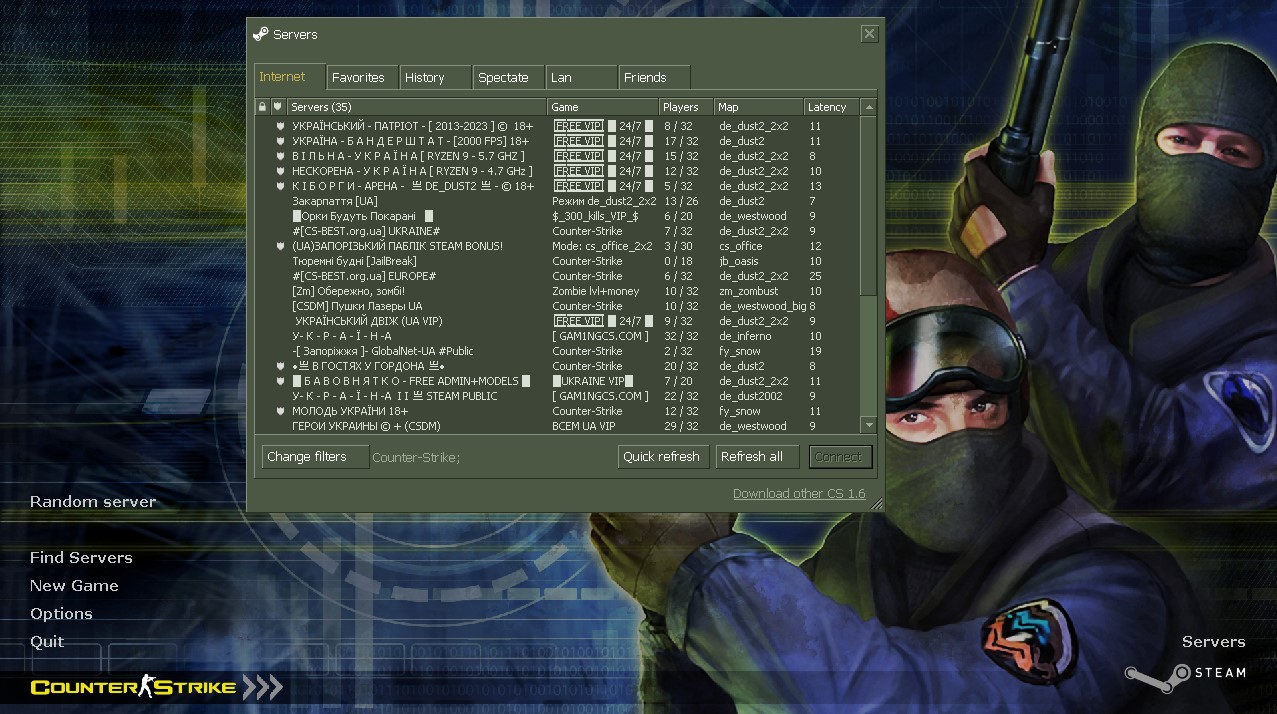Click the jb_oasis map cell
The width and height of the screenshot is (1277, 714).
[x=739, y=261]
